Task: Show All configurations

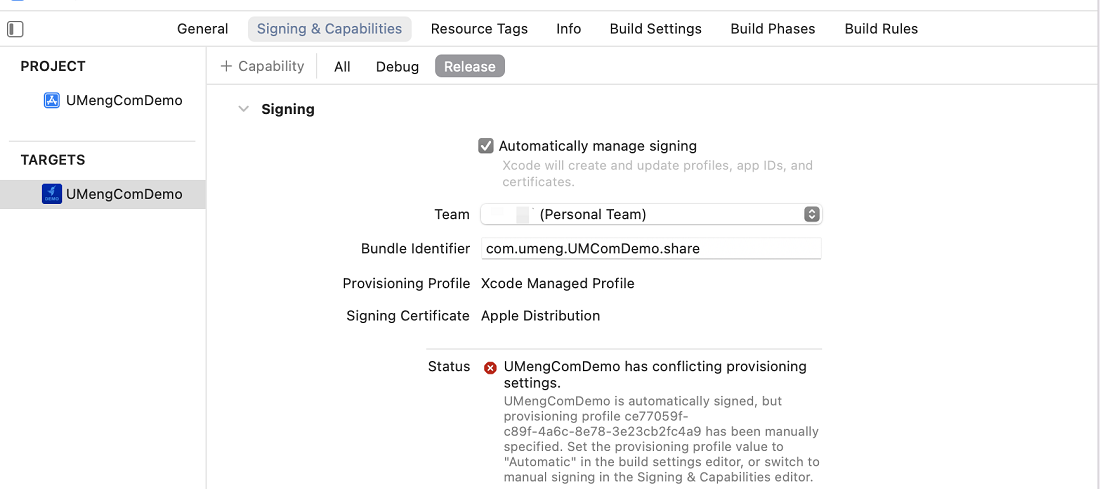Action: pos(342,67)
